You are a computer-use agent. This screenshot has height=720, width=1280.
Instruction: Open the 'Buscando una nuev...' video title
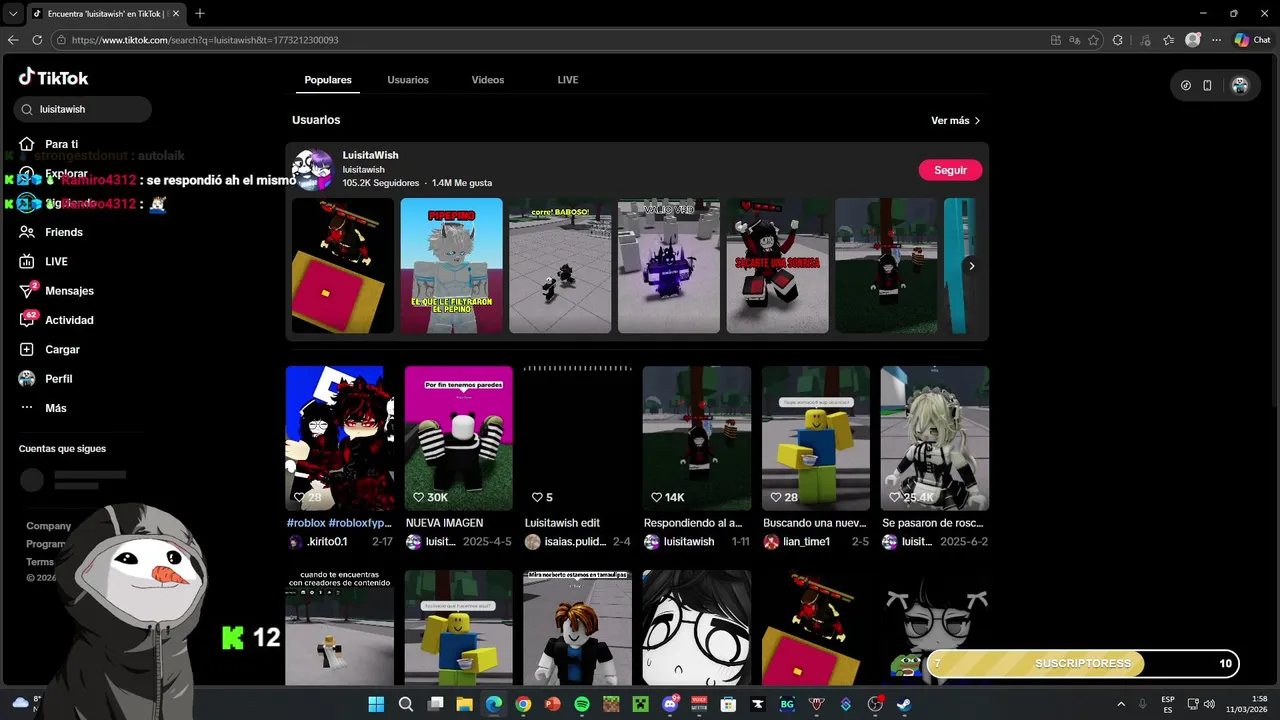coord(816,523)
